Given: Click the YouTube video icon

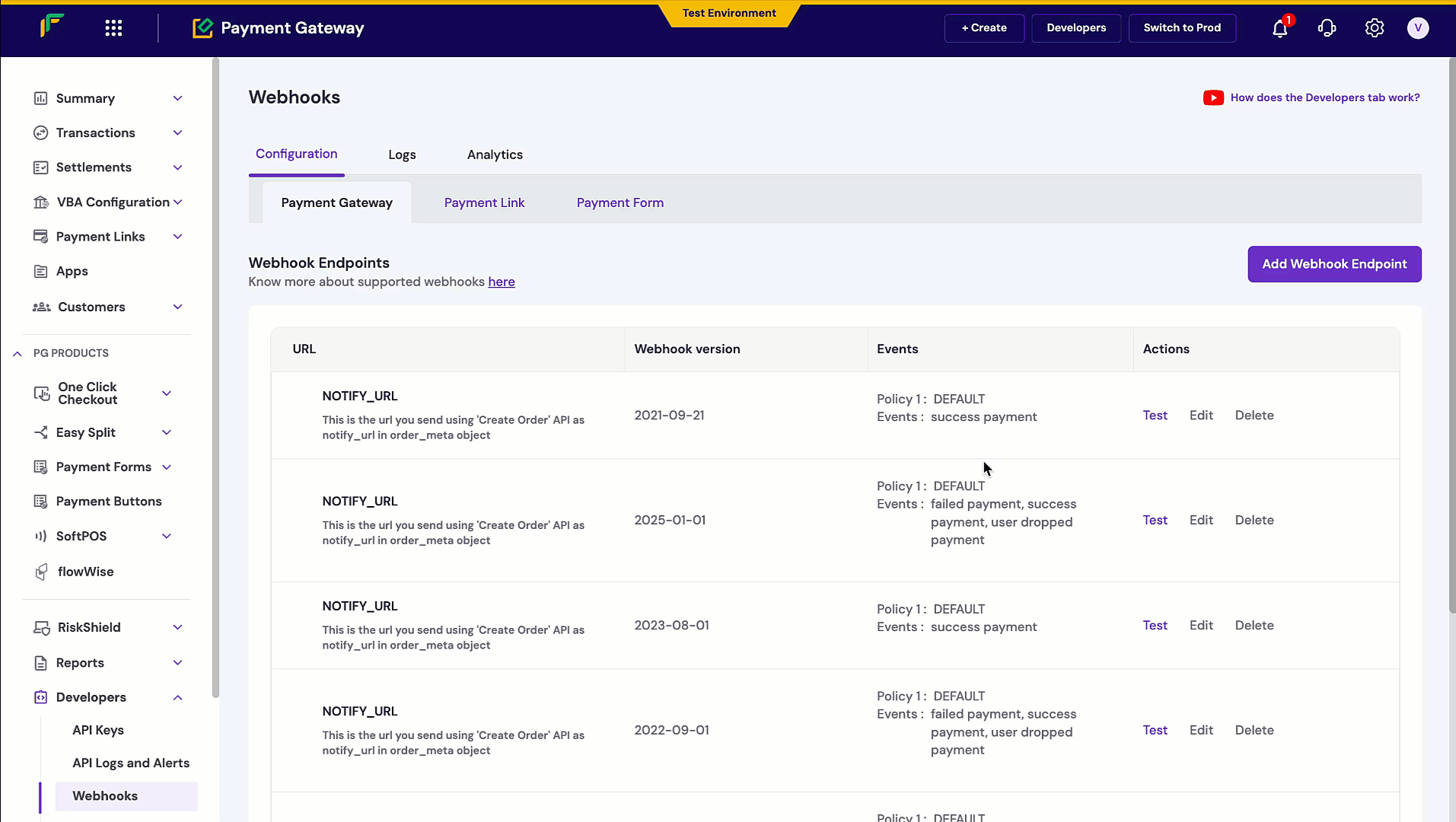Looking at the screenshot, I should pos(1213,97).
